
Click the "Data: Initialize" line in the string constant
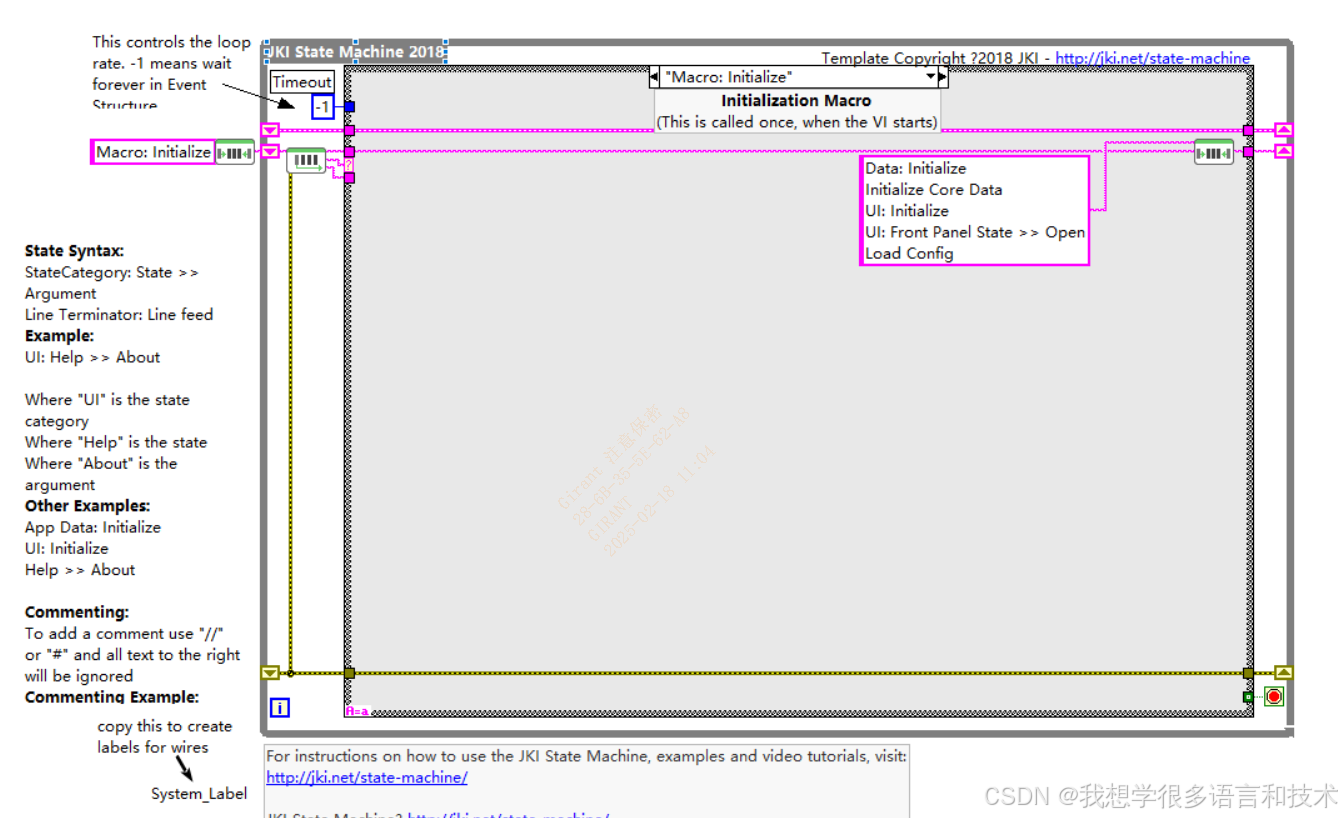(916, 168)
